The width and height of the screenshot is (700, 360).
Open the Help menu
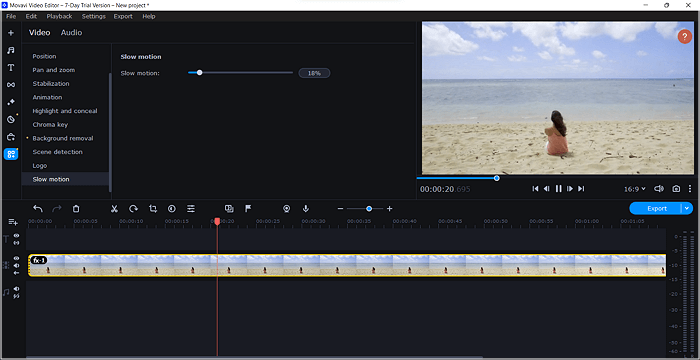(x=149, y=16)
